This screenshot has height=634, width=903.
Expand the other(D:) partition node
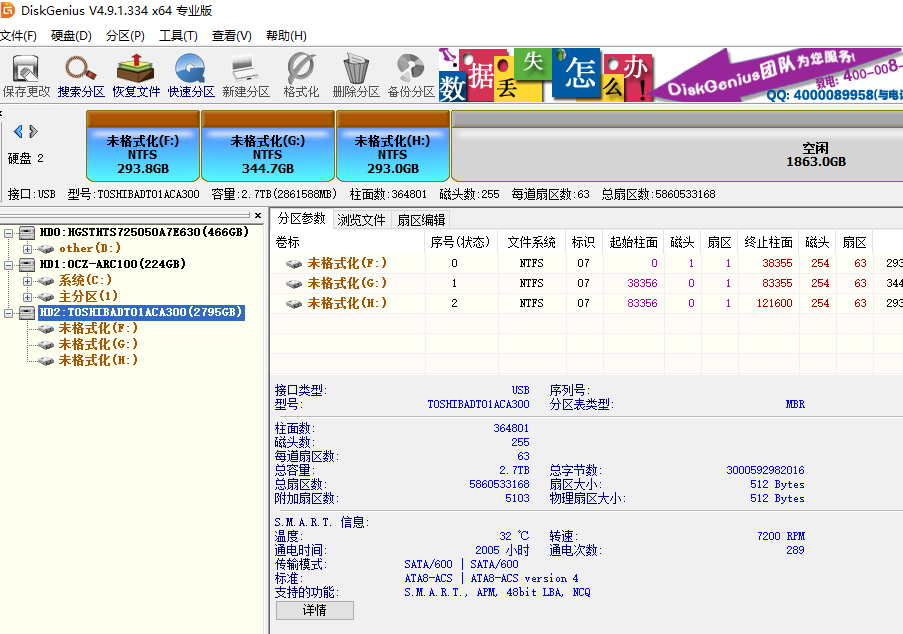(x=27, y=249)
